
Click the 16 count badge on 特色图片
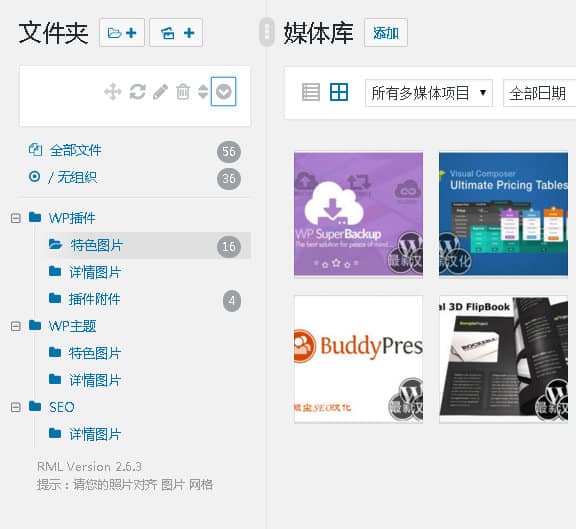tap(228, 246)
